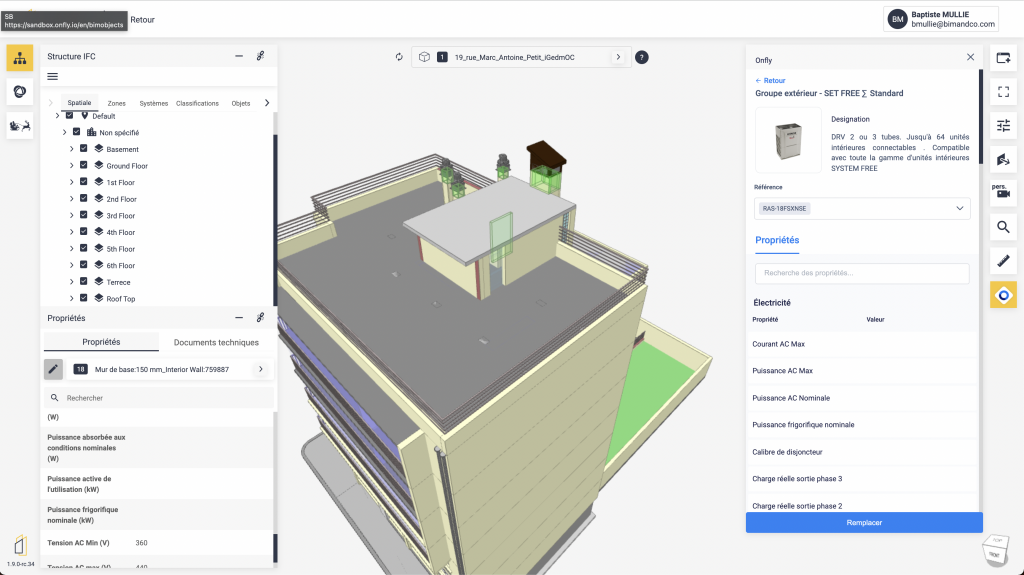The height and width of the screenshot is (575, 1024).
Task: Expand the 6th Floor tree node
Action: pos(72,265)
